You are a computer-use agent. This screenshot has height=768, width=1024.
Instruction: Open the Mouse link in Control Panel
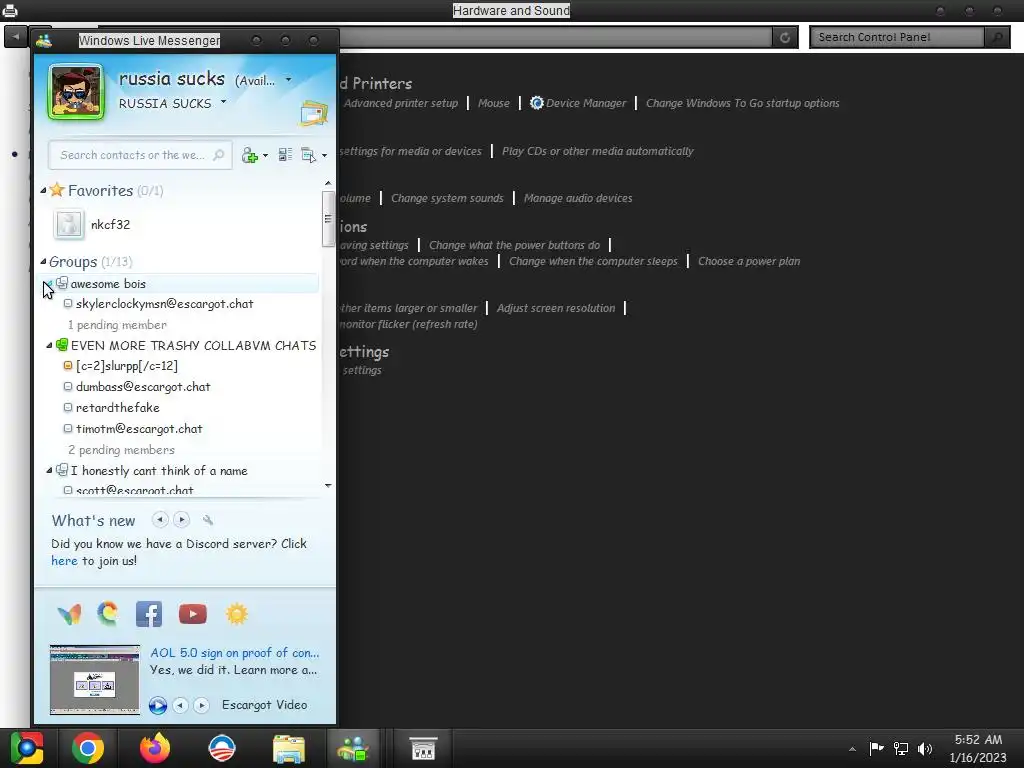tap(494, 103)
